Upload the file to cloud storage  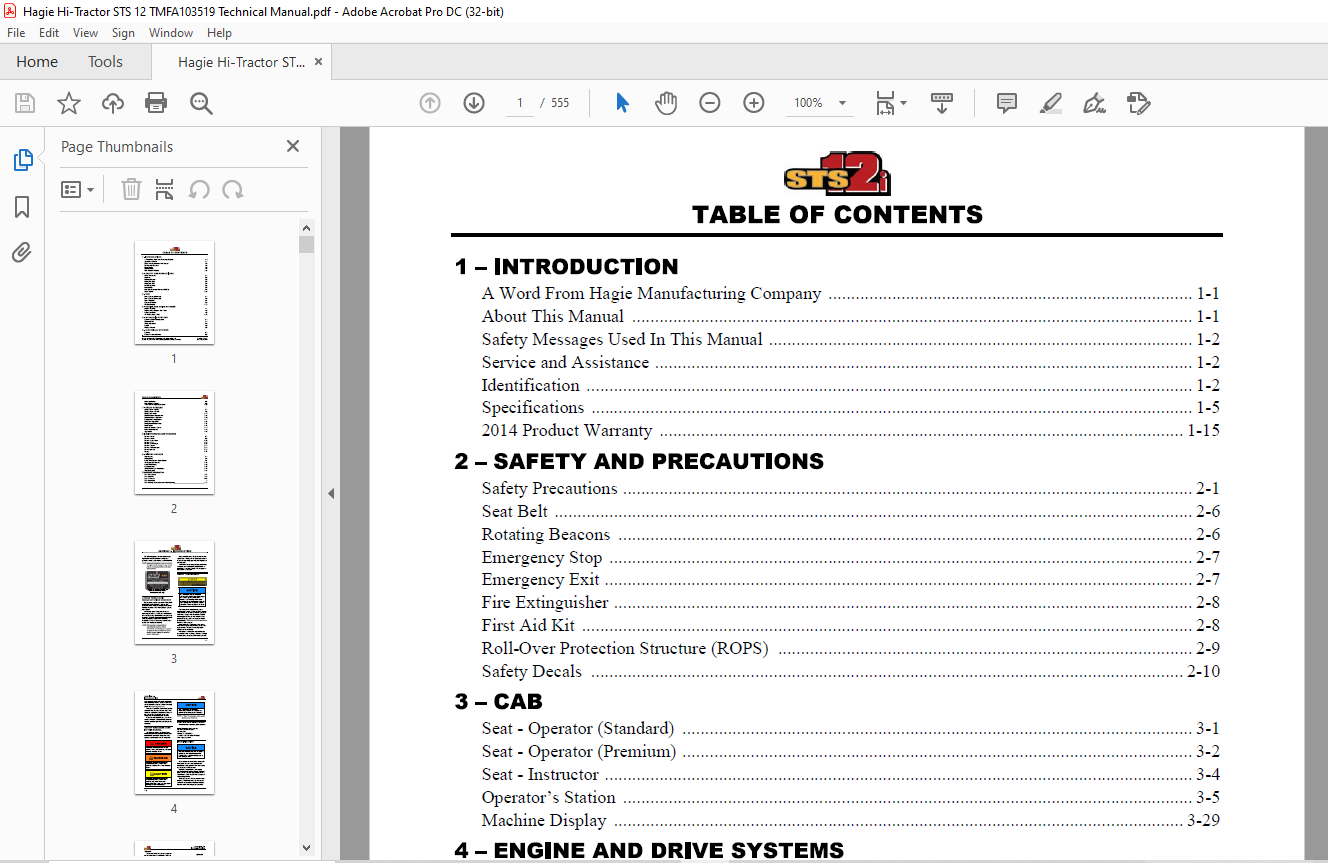(x=113, y=103)
